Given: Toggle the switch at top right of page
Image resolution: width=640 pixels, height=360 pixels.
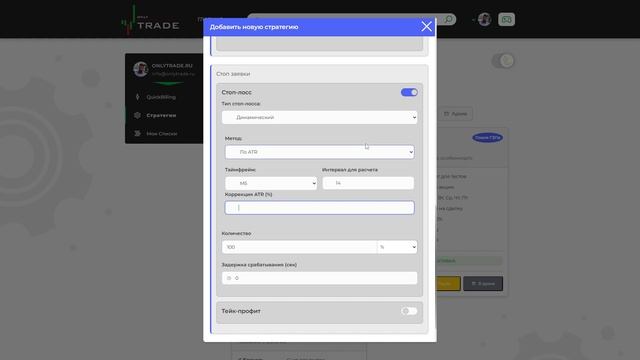Looking at the screenshot, I should [503, 61].
